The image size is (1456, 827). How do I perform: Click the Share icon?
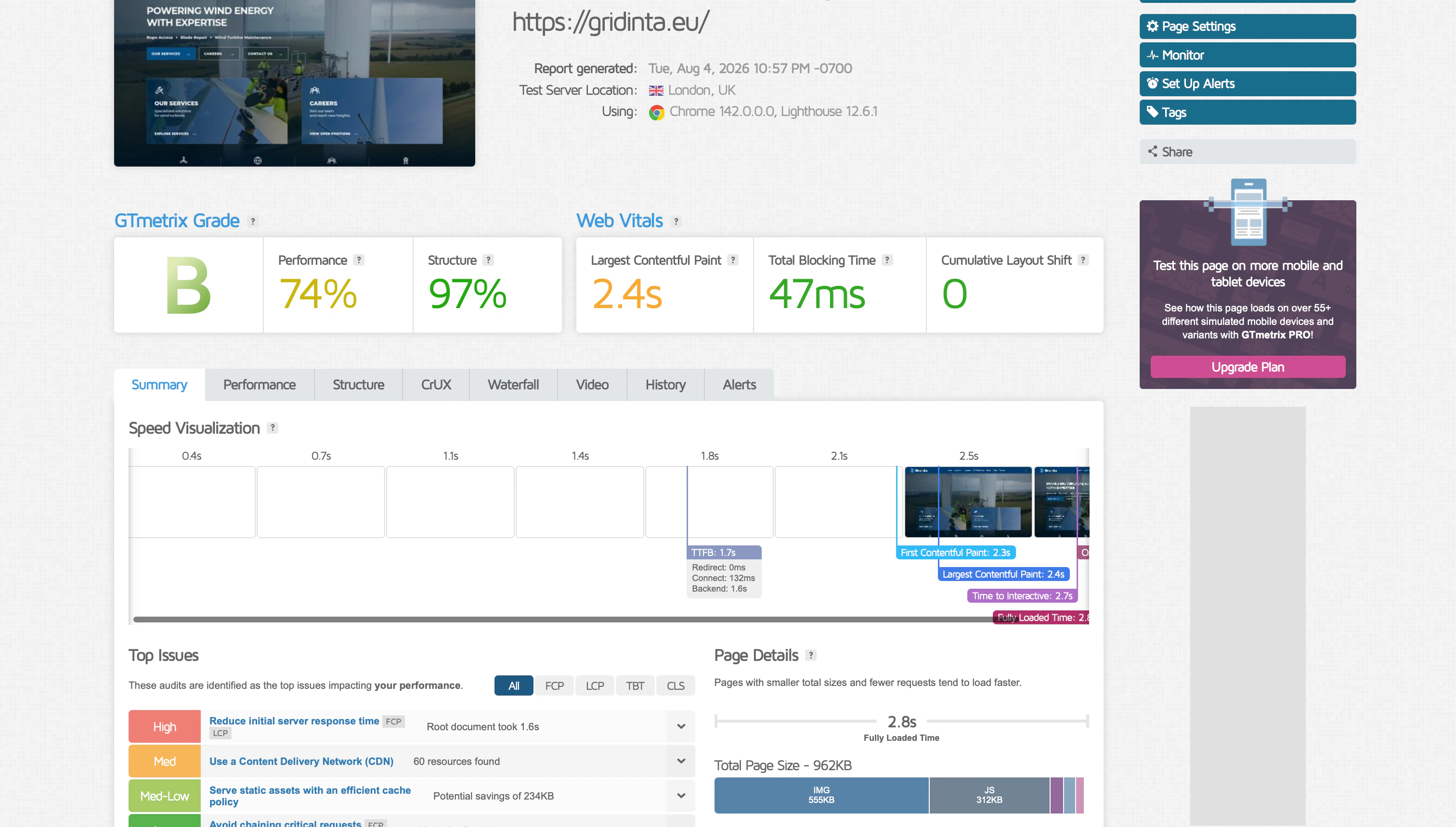coord(1152,152)
